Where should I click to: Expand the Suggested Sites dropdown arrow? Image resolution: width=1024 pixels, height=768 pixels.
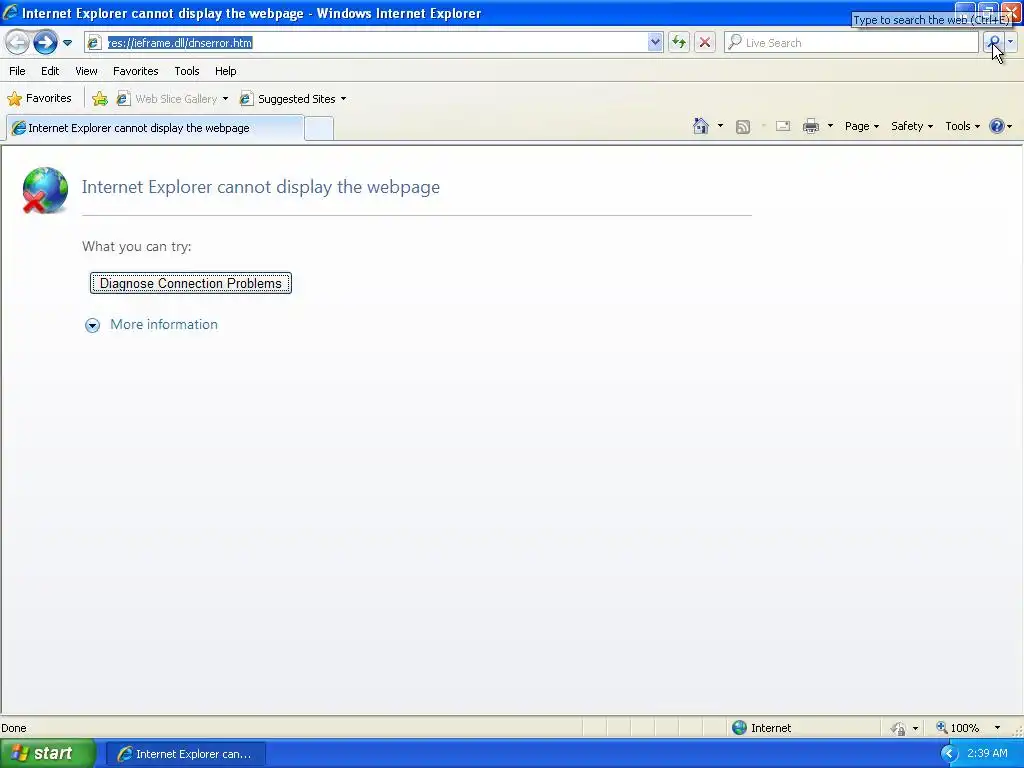click(x=344, y=99)
